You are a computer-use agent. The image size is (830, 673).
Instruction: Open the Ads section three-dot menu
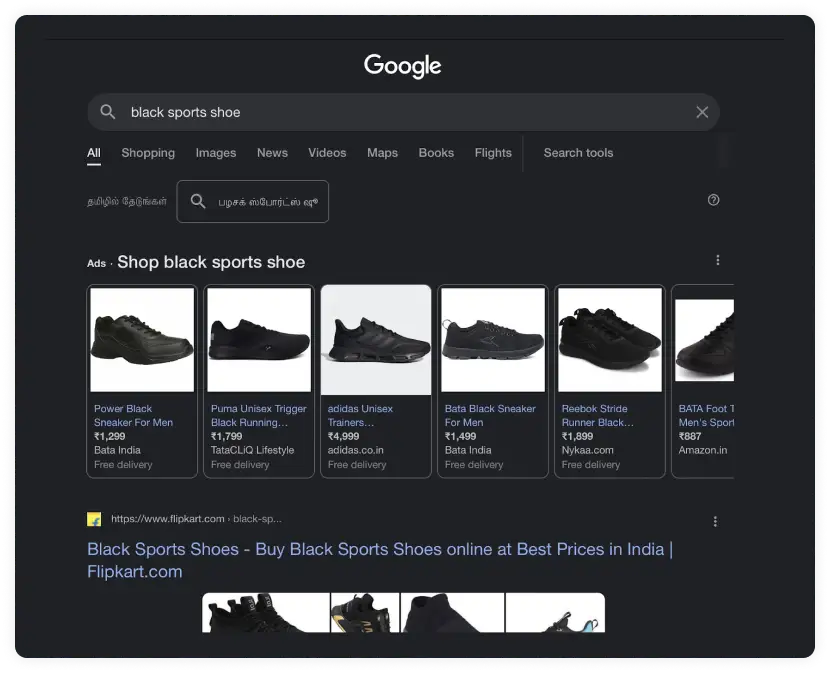pos(717,260)
